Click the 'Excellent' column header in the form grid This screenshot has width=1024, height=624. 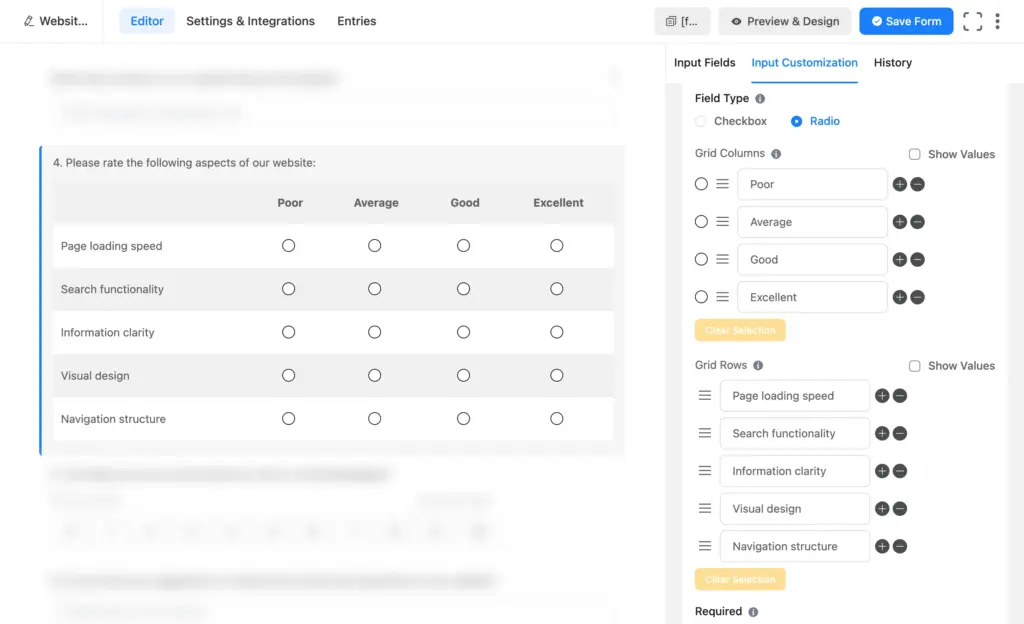pyautogui.click(x=558, y=203)
